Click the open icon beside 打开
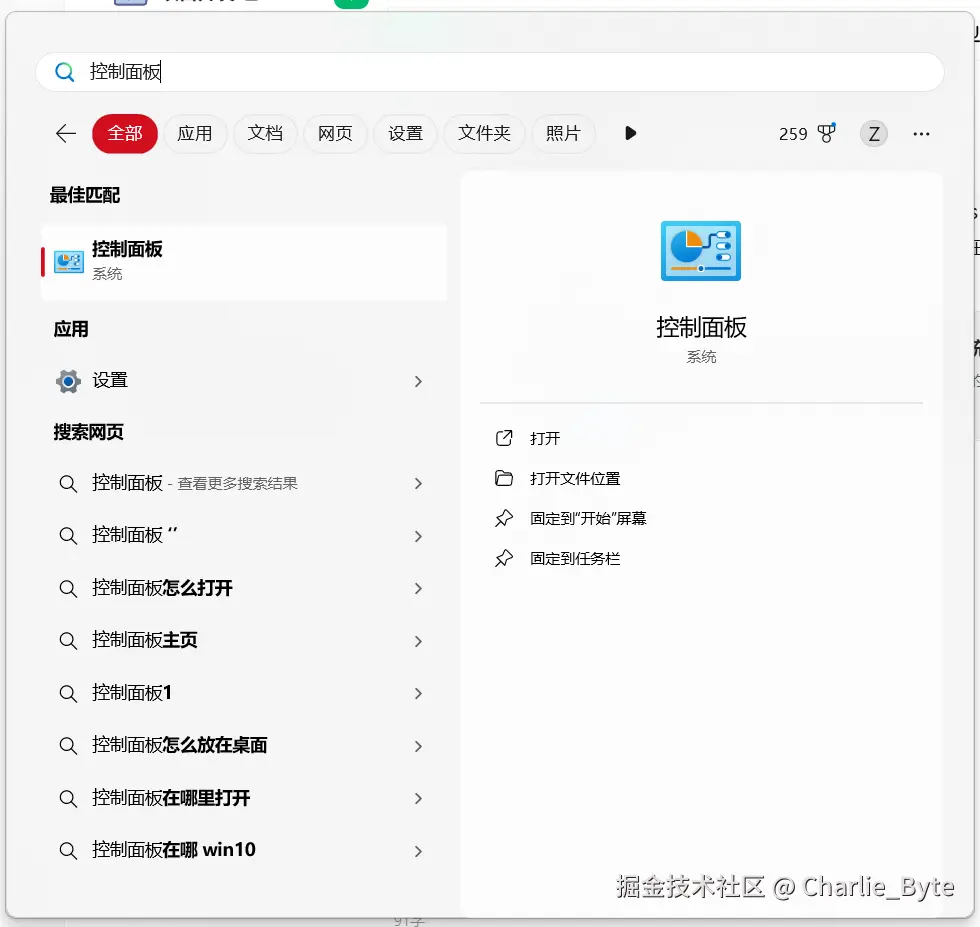Screen dimensions: 980x927 (x=504, y=438)
